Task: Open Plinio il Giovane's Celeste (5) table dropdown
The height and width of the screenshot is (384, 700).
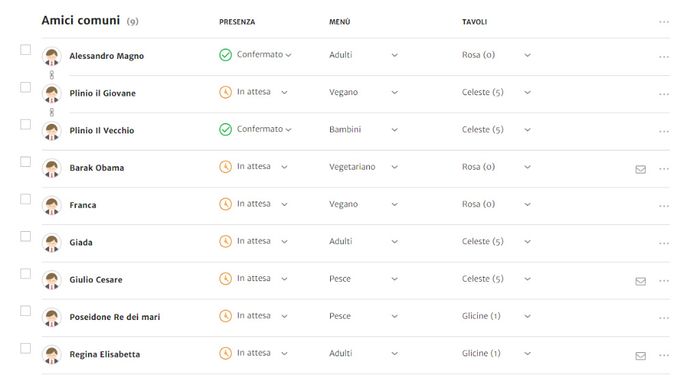Action: coord(496,92)
